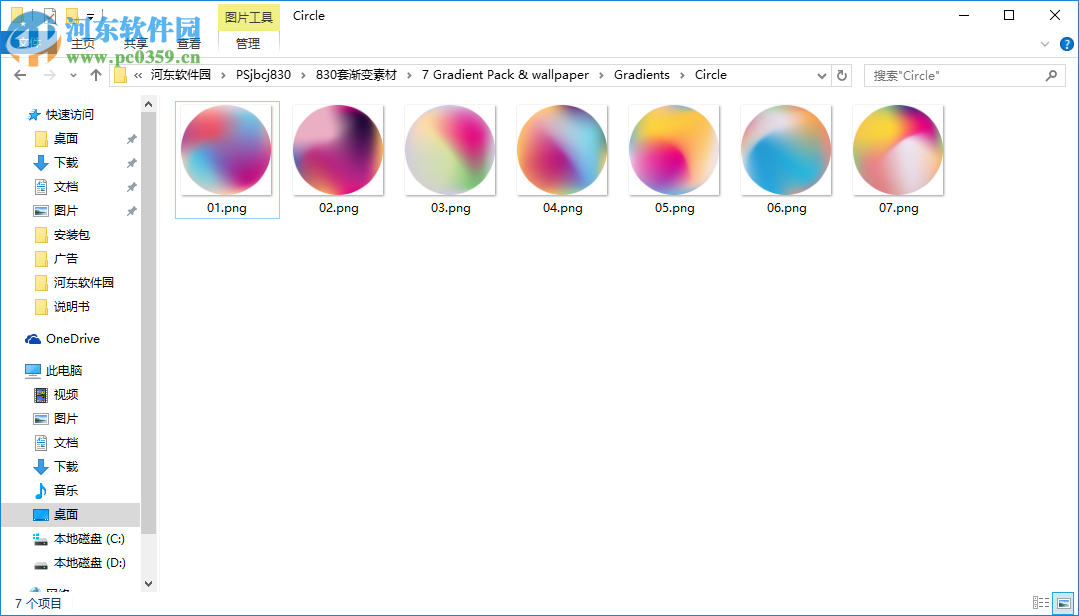Go back with the left arrow button

20,75
